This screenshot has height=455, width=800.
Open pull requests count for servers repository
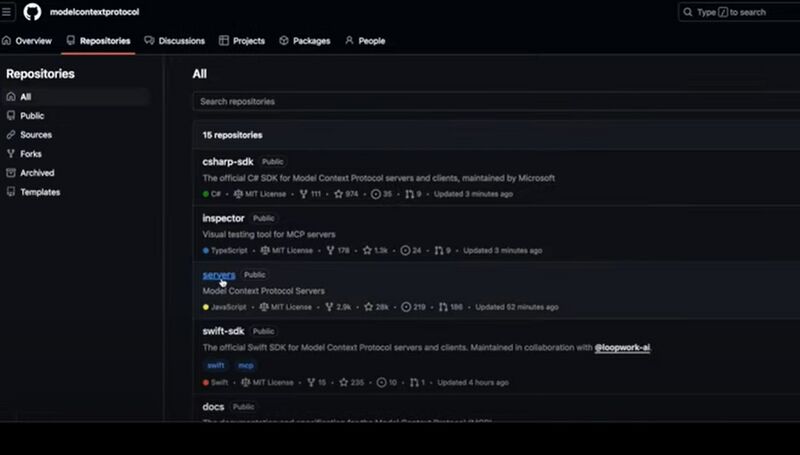tap(449, 307)
